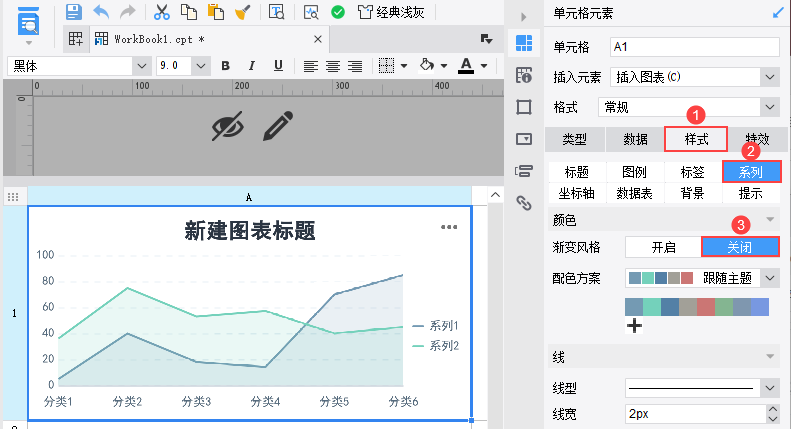Screen dimensions: 791x429
Task: Switch to the 数据 tab
Action: [635, 139]
